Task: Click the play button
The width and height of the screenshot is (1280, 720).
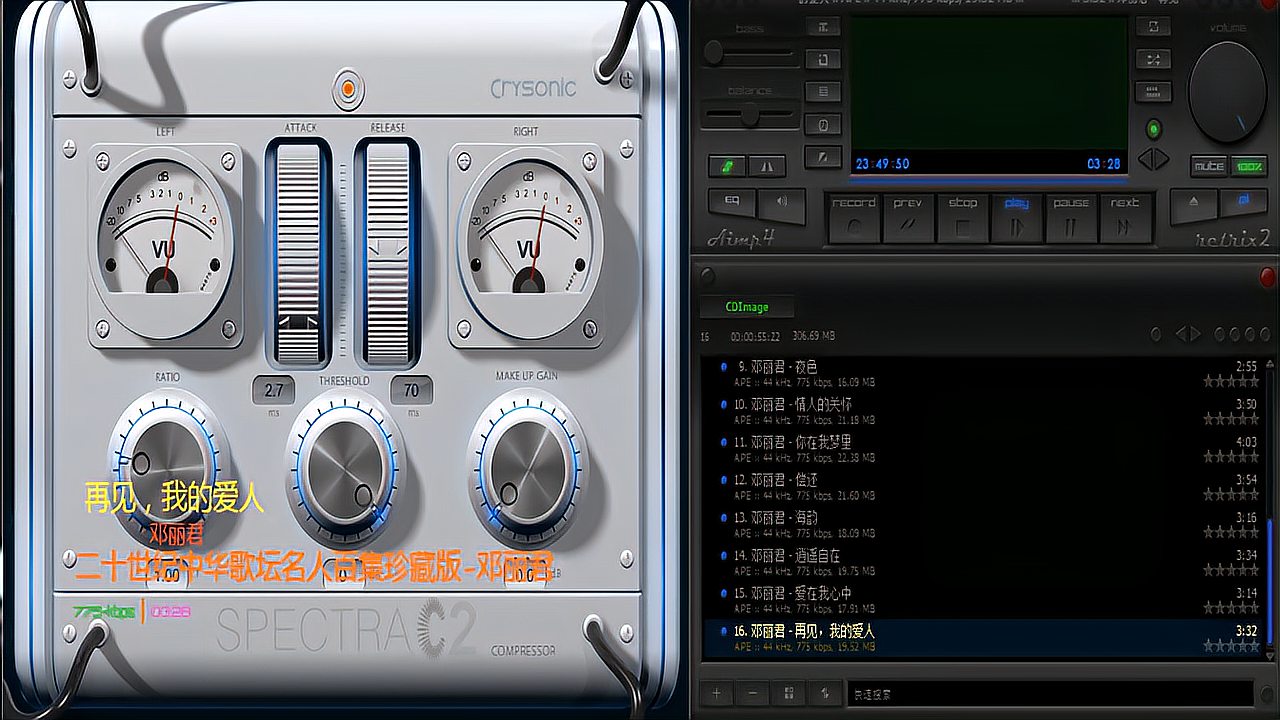Action: coord(1016,217)
